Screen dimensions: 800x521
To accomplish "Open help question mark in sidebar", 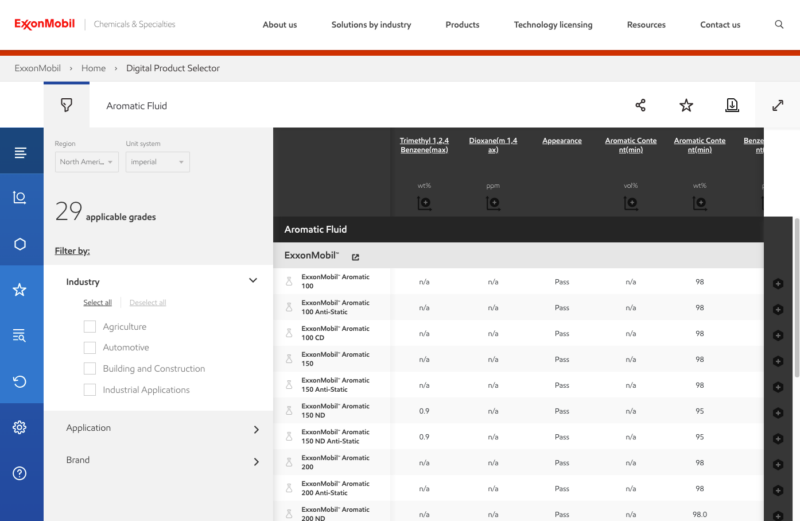I will (19, 473).
